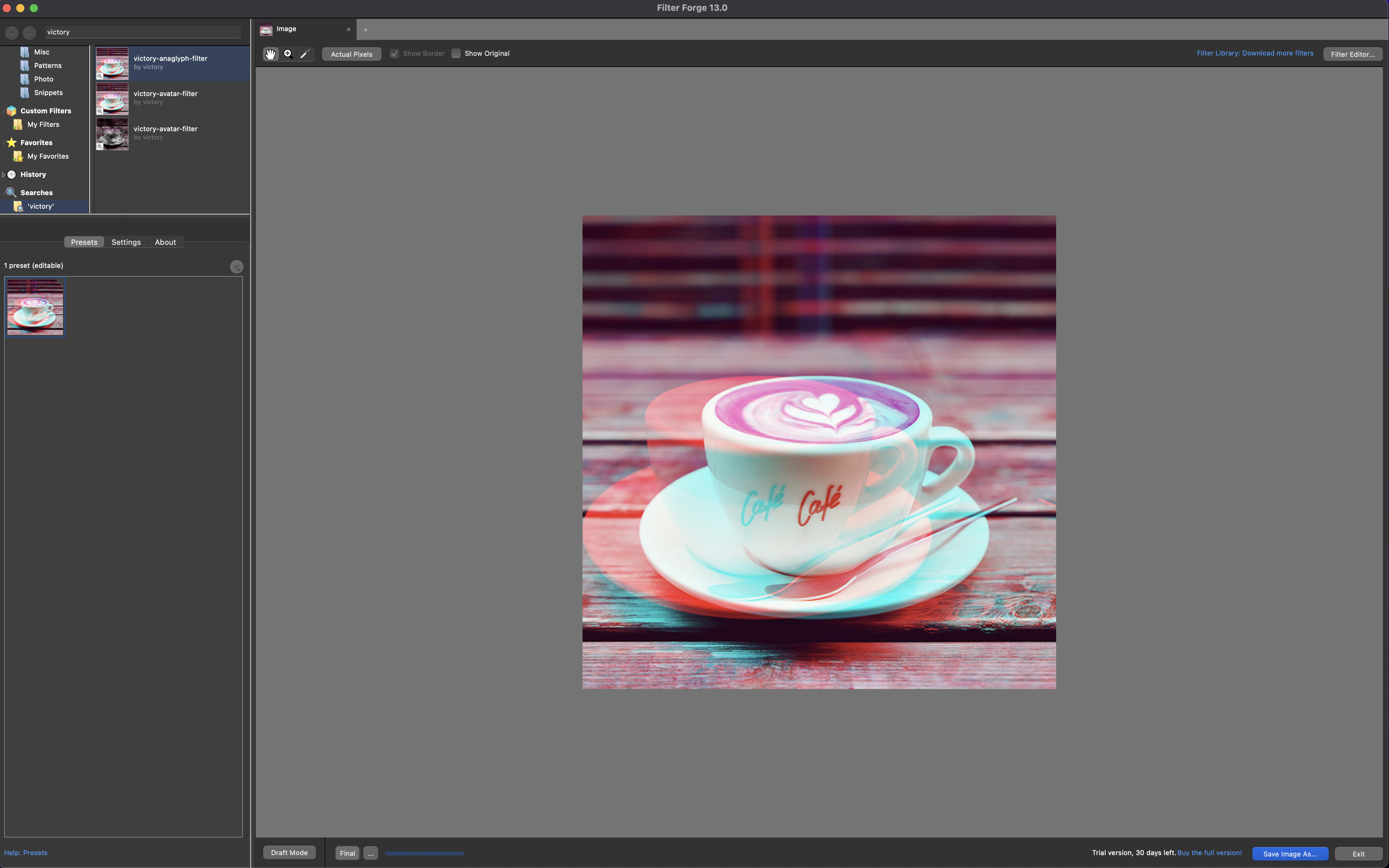The height and width of the screenshot is (868, 1389).
Task: Select the Patterns category label
Action: (48, 65)
